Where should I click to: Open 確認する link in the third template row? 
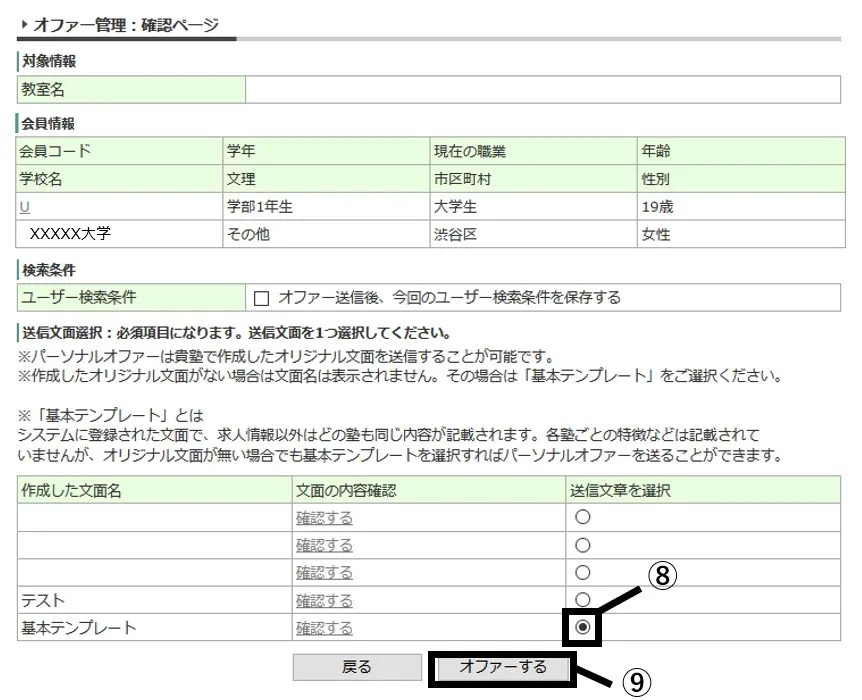(324, 573)
